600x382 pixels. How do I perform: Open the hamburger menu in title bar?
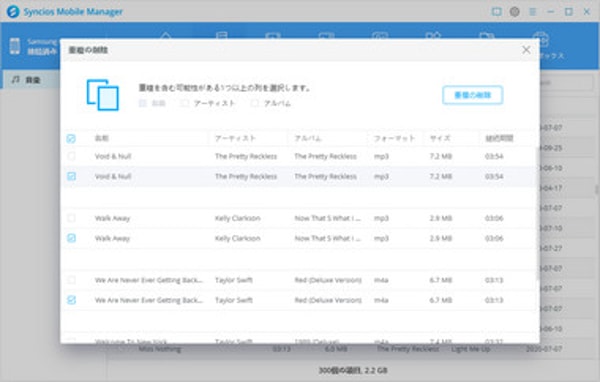point(532,12)
